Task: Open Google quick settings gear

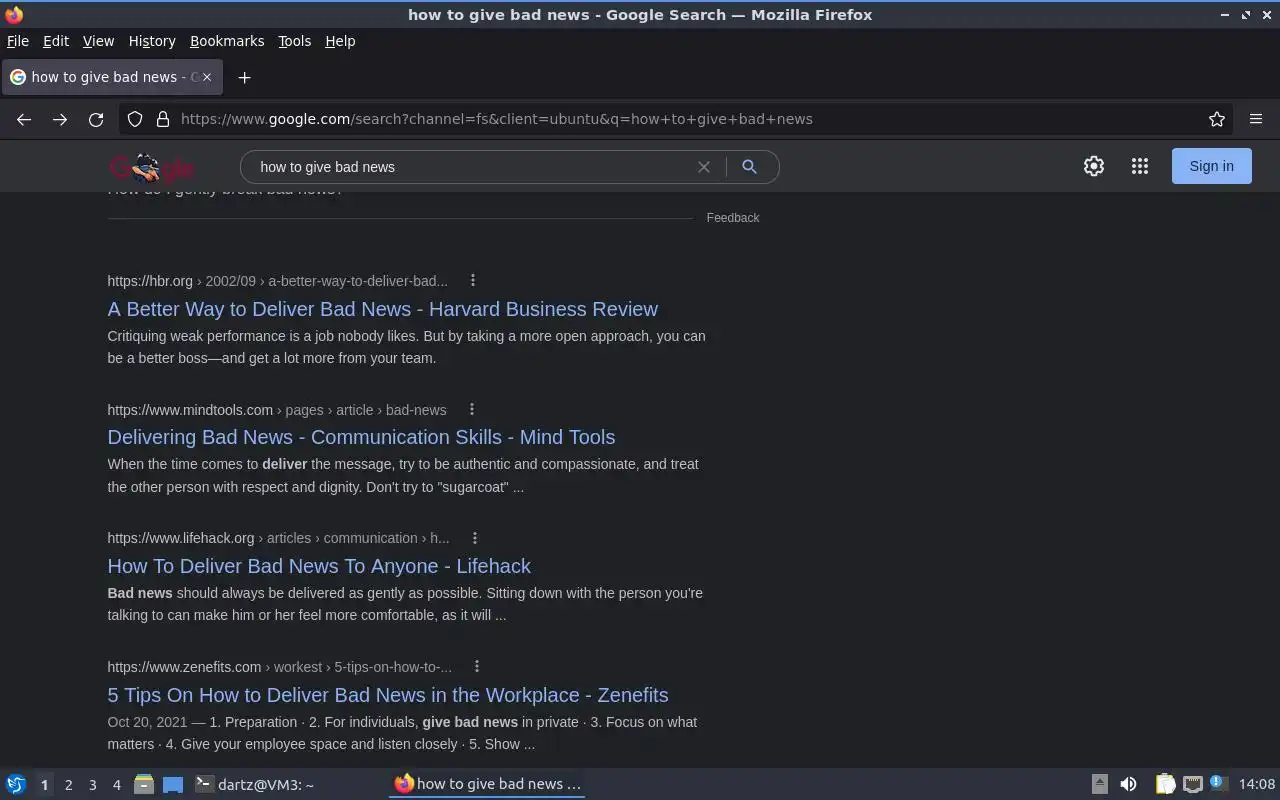Action: point(1094,166)
